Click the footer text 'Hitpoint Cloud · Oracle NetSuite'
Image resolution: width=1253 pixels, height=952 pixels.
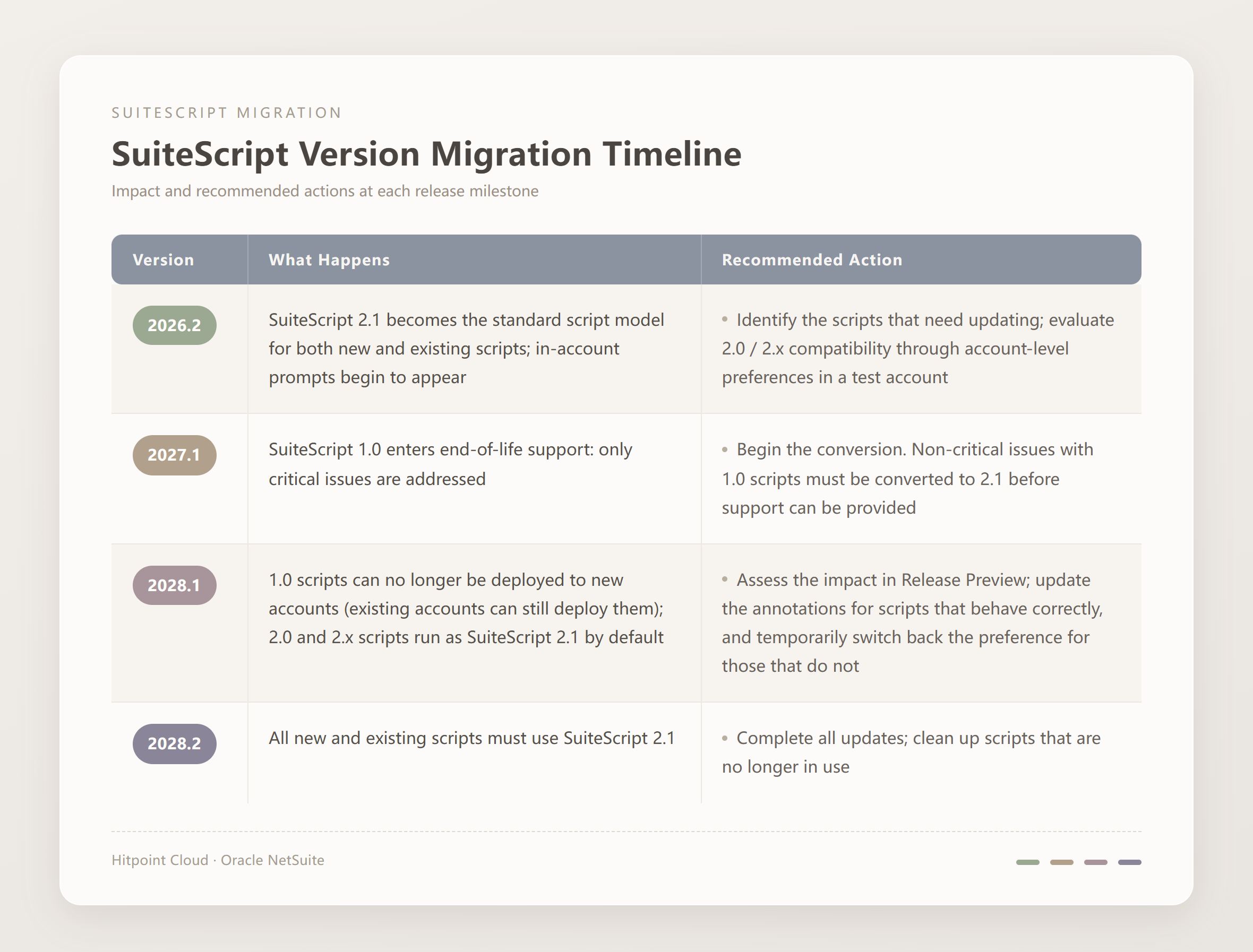click(218, 860)
